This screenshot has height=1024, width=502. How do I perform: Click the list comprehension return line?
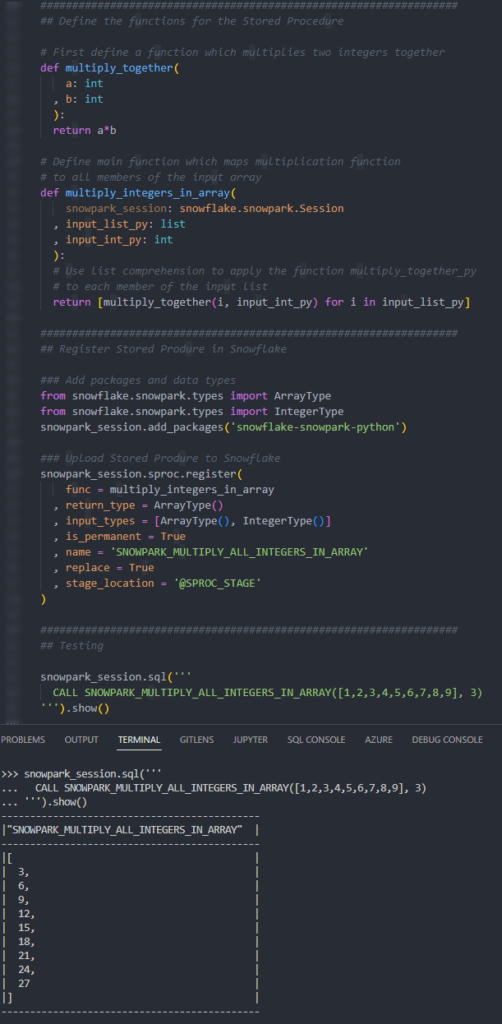pos(262,302)
